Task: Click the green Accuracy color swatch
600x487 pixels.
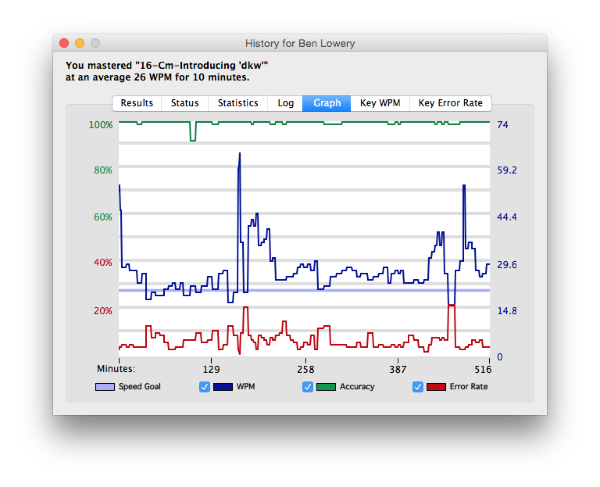Action: tap(326, 387)
